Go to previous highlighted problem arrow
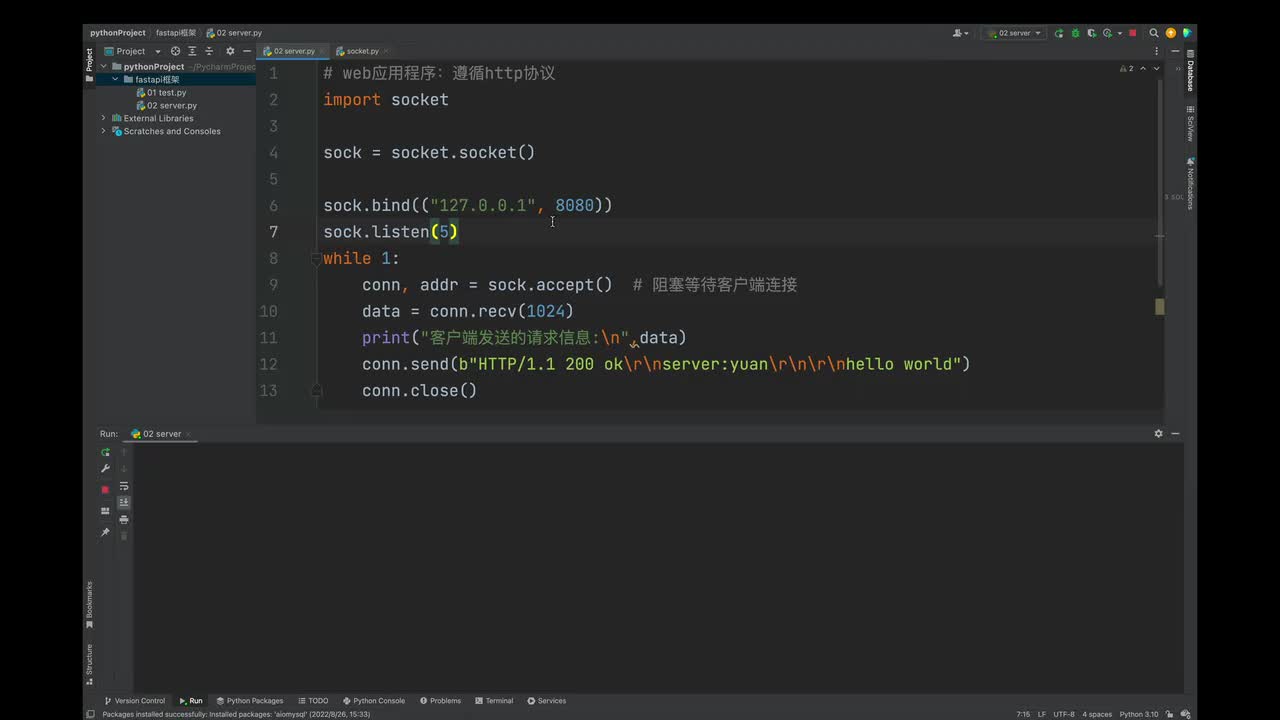 pos(1145,69)
